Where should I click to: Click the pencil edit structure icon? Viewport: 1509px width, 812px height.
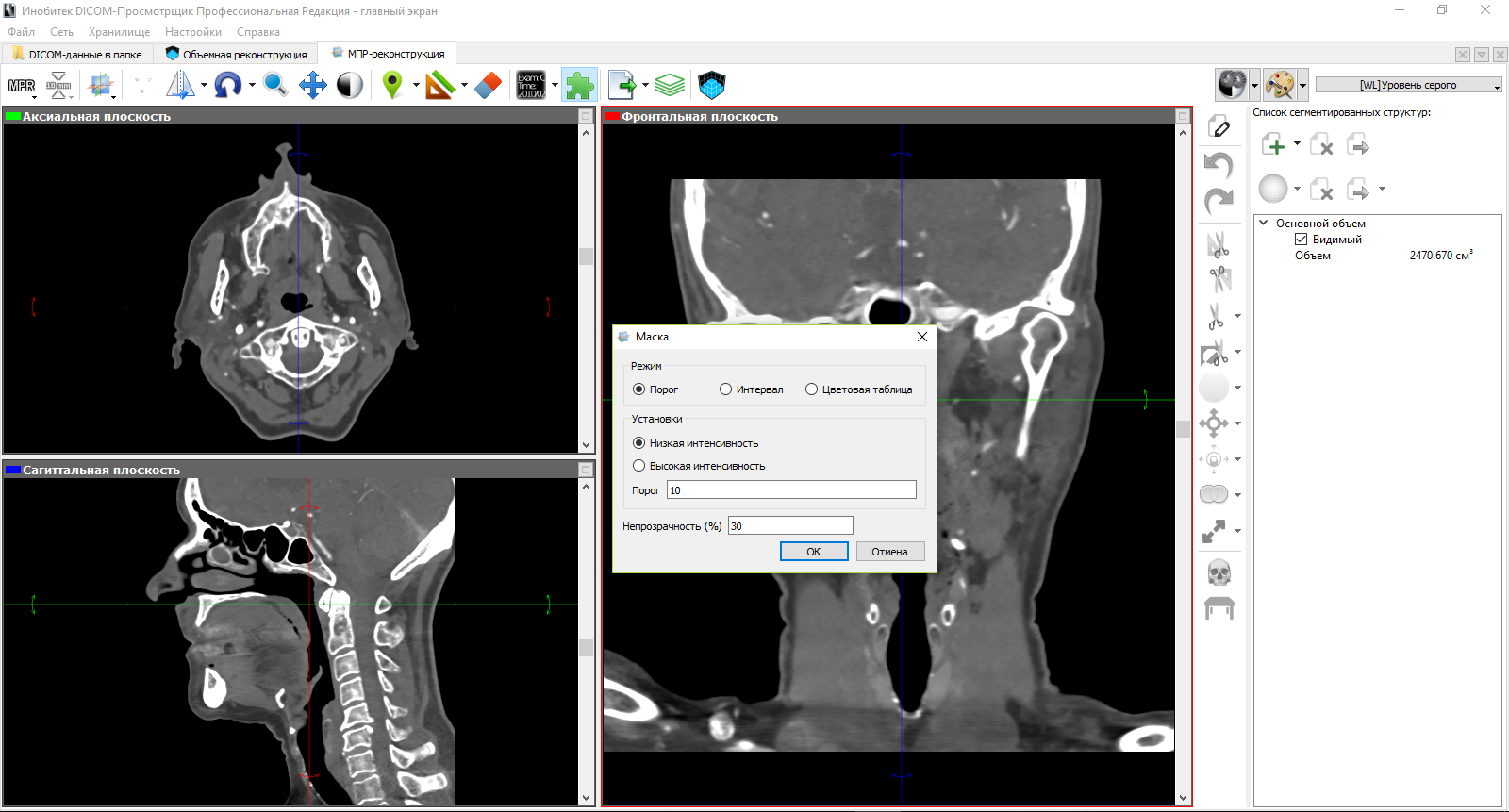pyautogui.click(x=1219, y=127)
